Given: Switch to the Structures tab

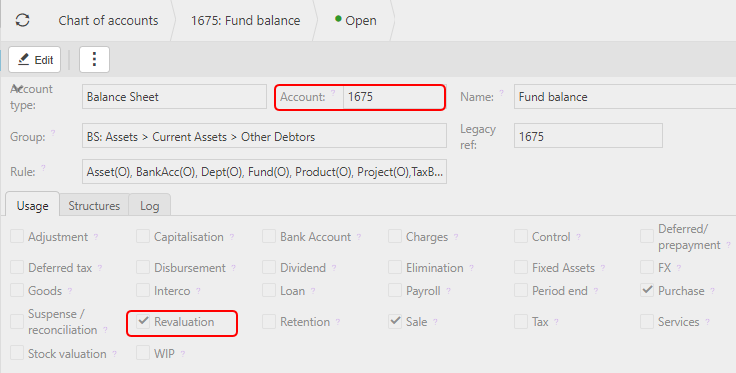Looking at the screenshot, I should (x=94, y=206).
